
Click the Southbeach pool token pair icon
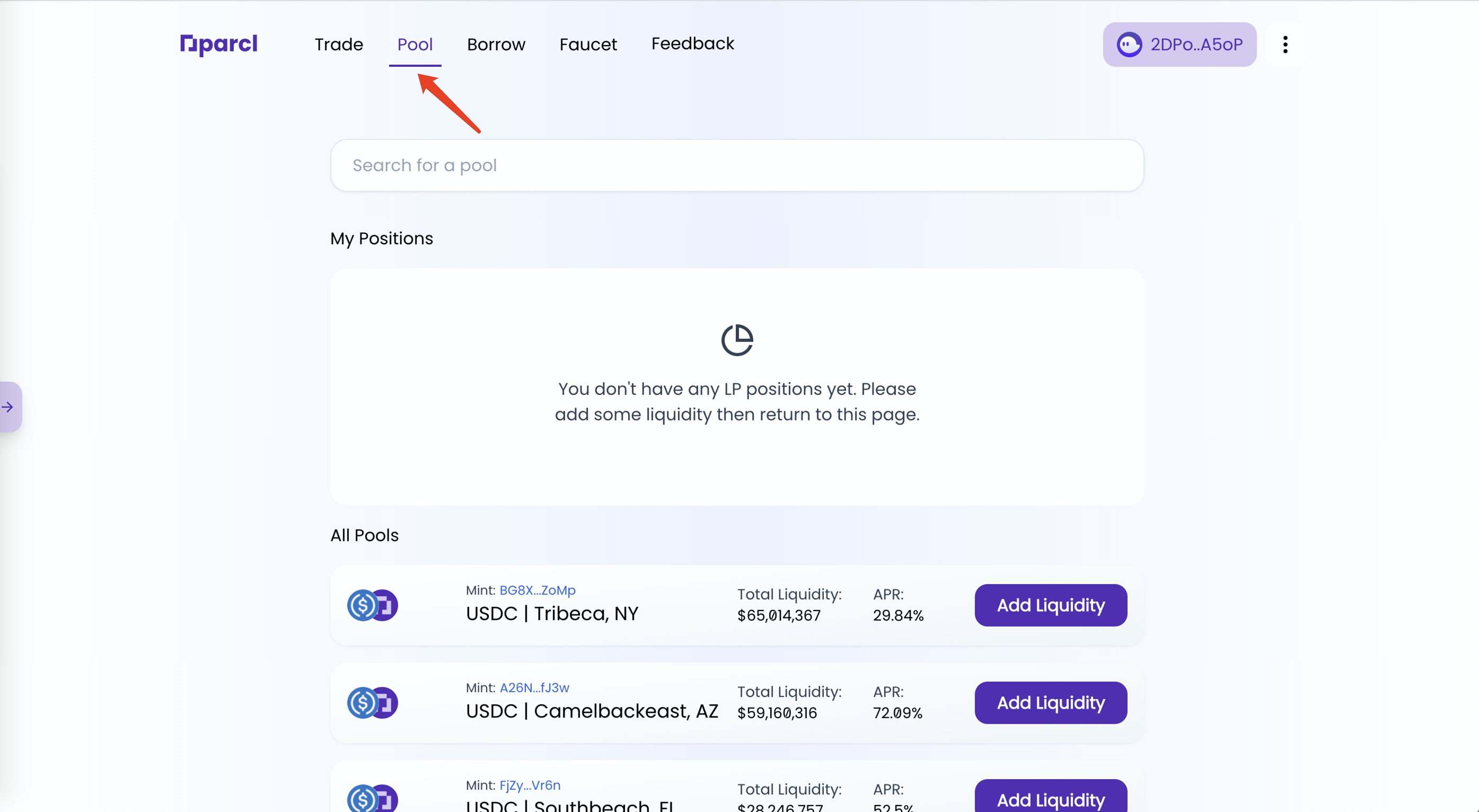coord(372,798)
